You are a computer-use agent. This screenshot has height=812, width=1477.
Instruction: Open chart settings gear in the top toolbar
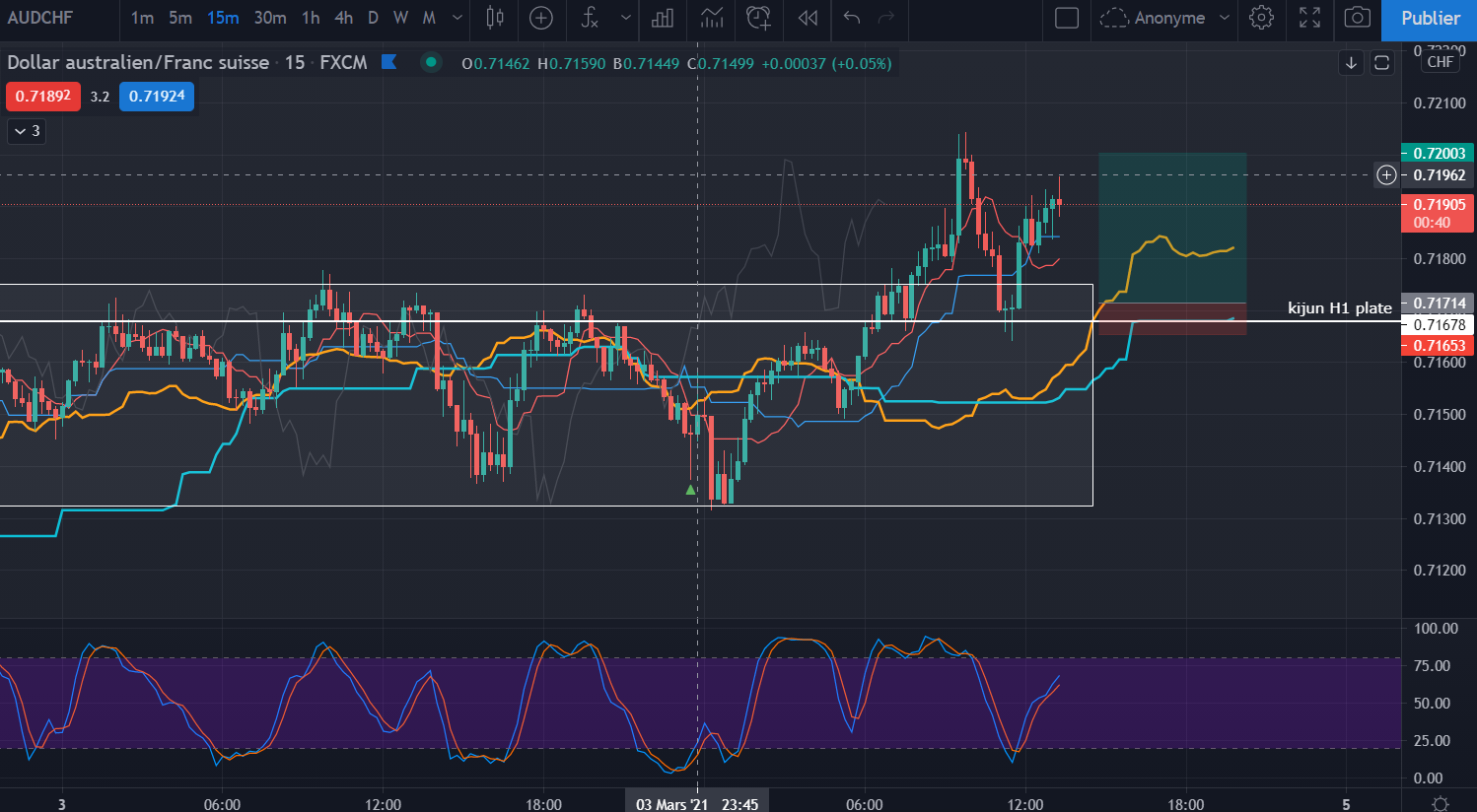pos(1261,18)
